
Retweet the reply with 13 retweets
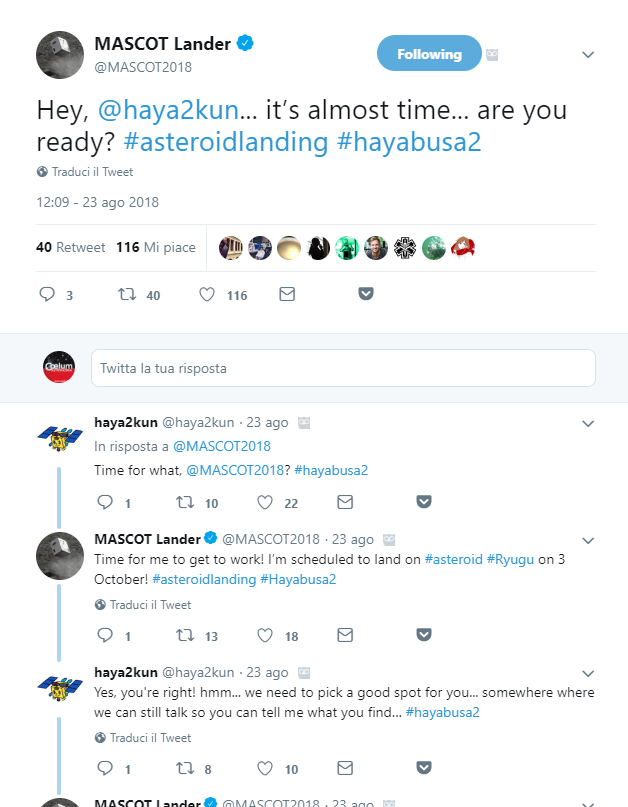184,635
